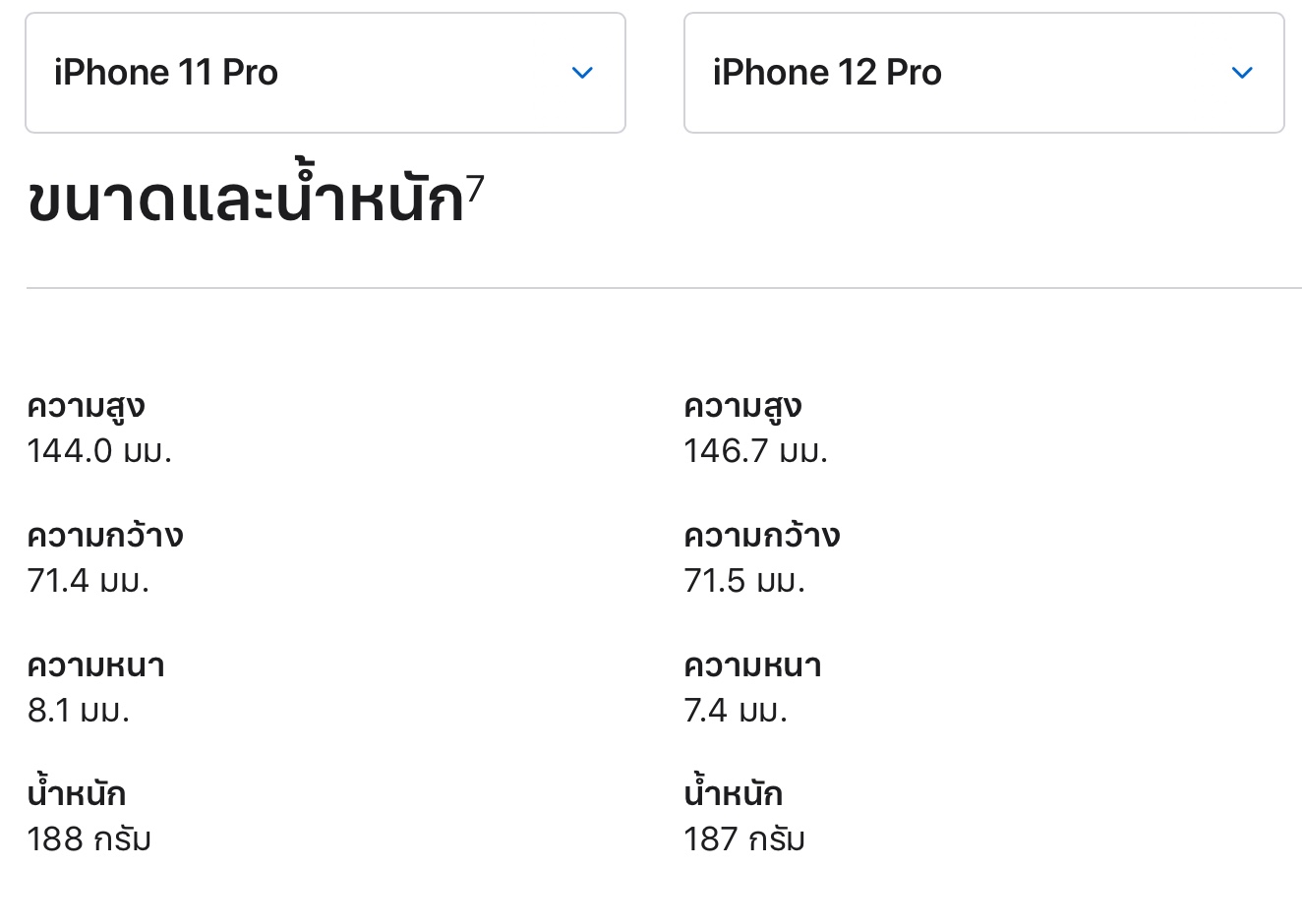Select the 188 กรัม weight value
The width and height of the screenshot is (1302, 924).
click(x=89, y=839)
